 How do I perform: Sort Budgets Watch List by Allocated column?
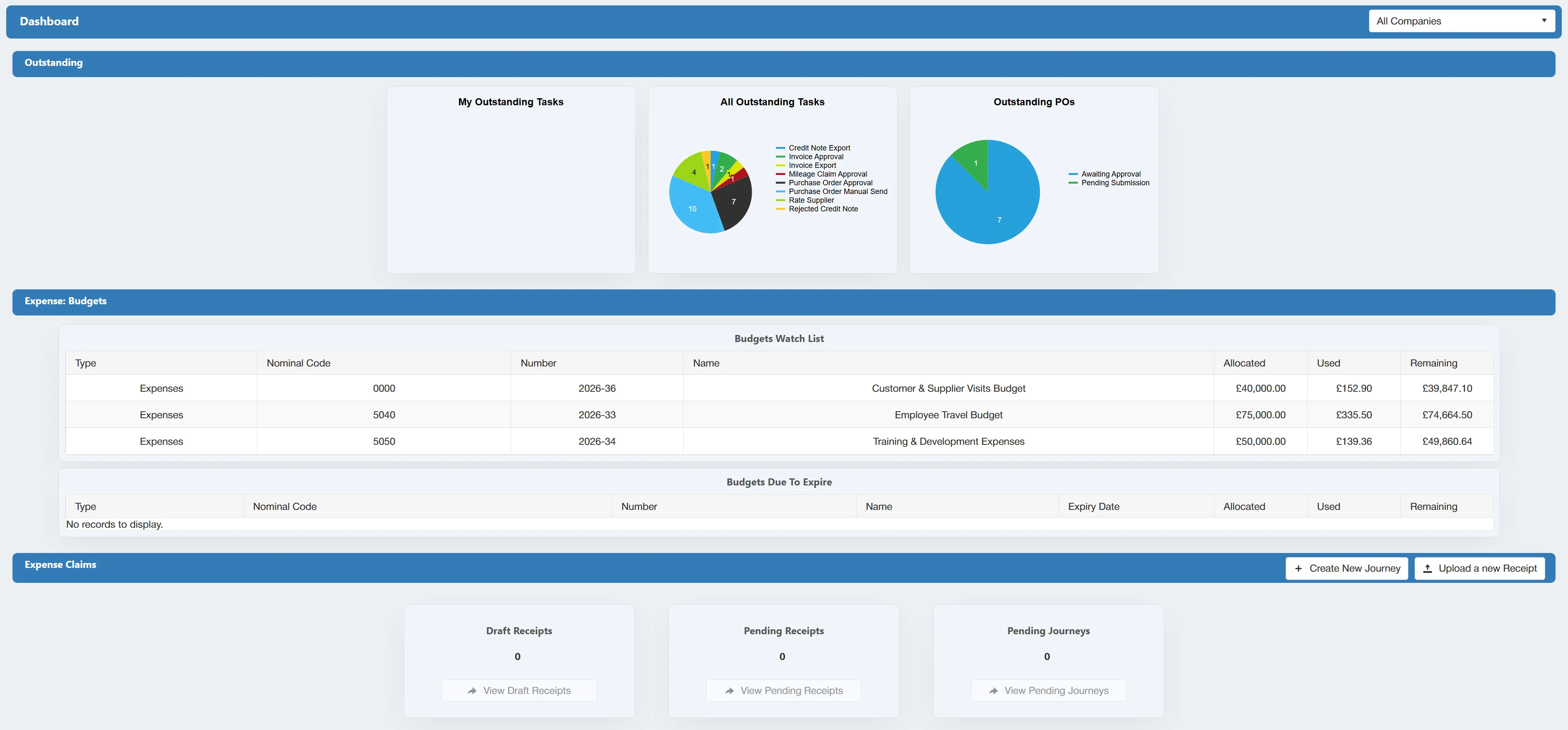click(x=1261, y=363)
